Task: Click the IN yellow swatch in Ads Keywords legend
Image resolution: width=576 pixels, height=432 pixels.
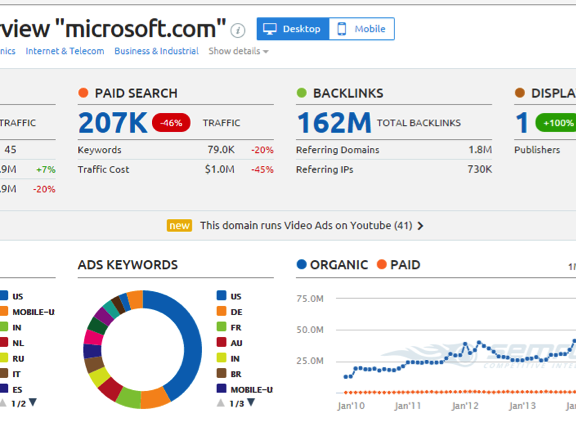Action: [x=222, y=358]
